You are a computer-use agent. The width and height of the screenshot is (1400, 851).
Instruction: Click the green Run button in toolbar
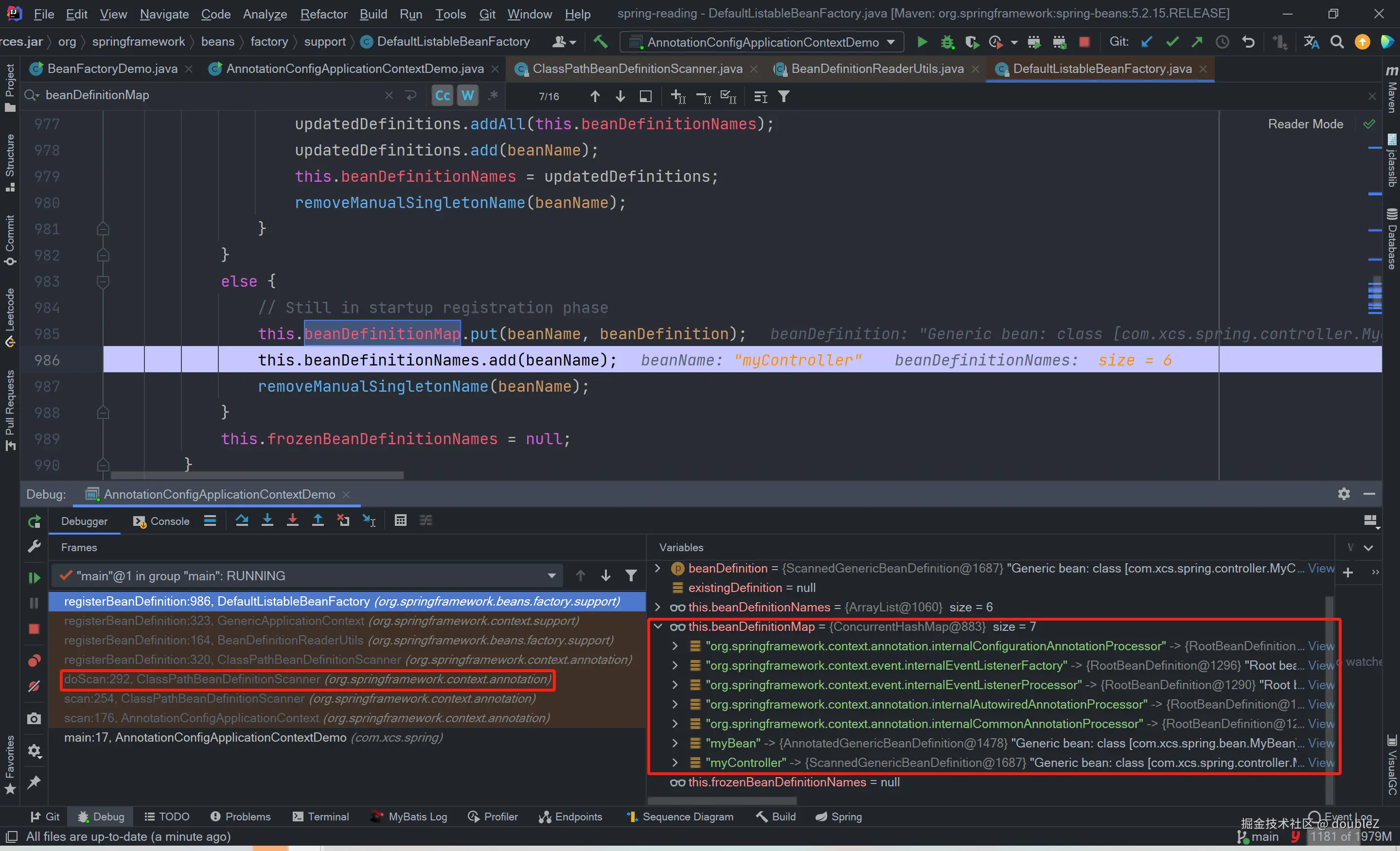click(x=922, y=42)
